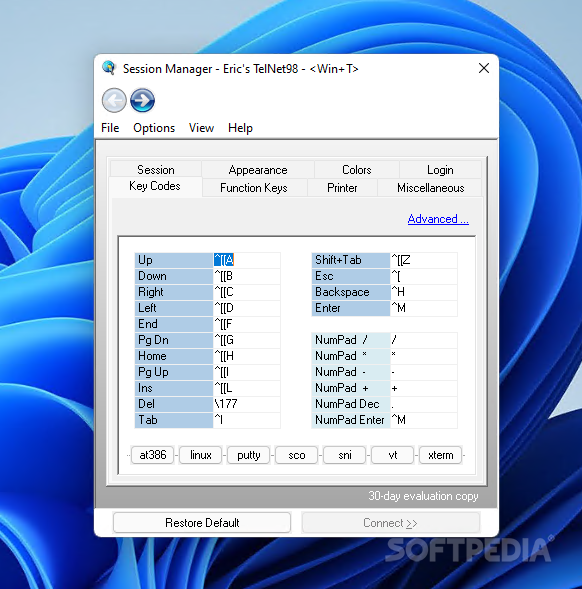
Task: Click the Pg Up key code field
Action: [246, 372]
